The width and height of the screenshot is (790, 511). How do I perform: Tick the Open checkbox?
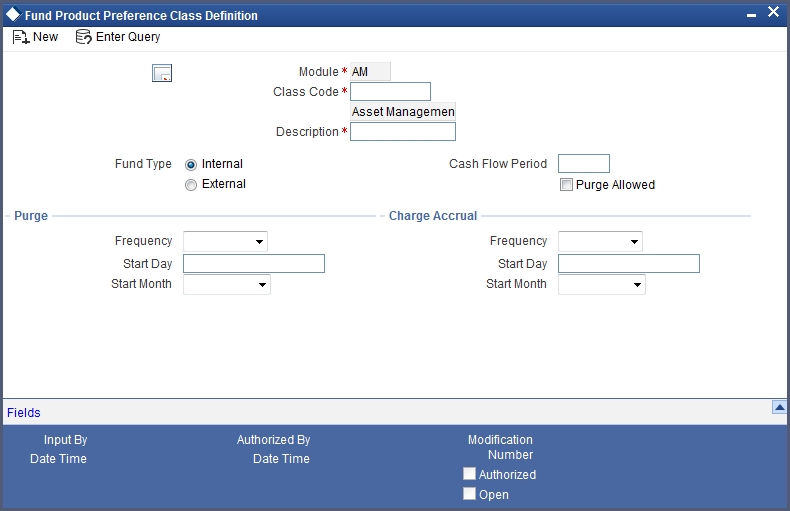click(469, 494)
